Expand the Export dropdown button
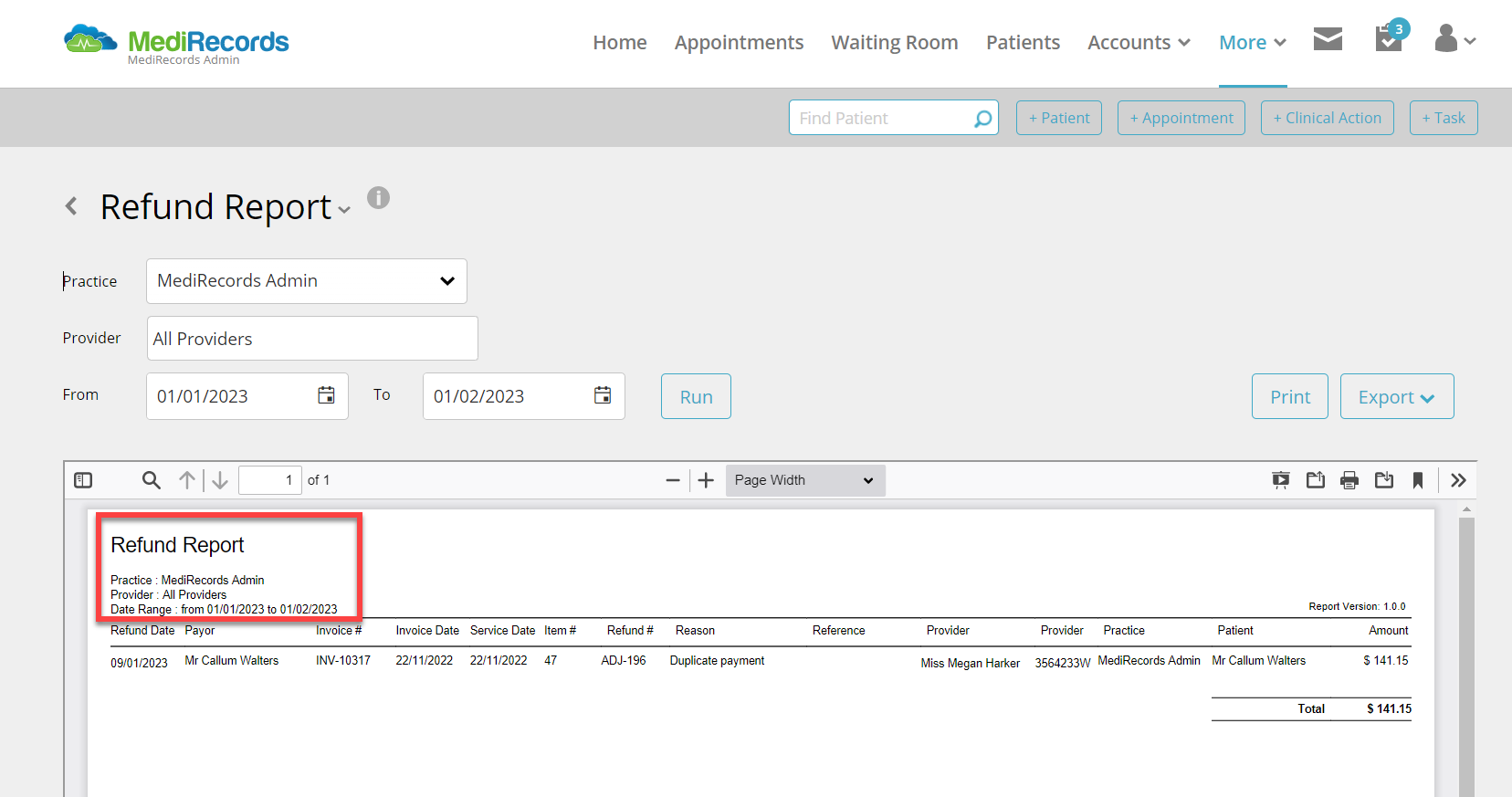Image resolution: width=1512 pixels, height=797 pixels. click(x=1397, y=396)
